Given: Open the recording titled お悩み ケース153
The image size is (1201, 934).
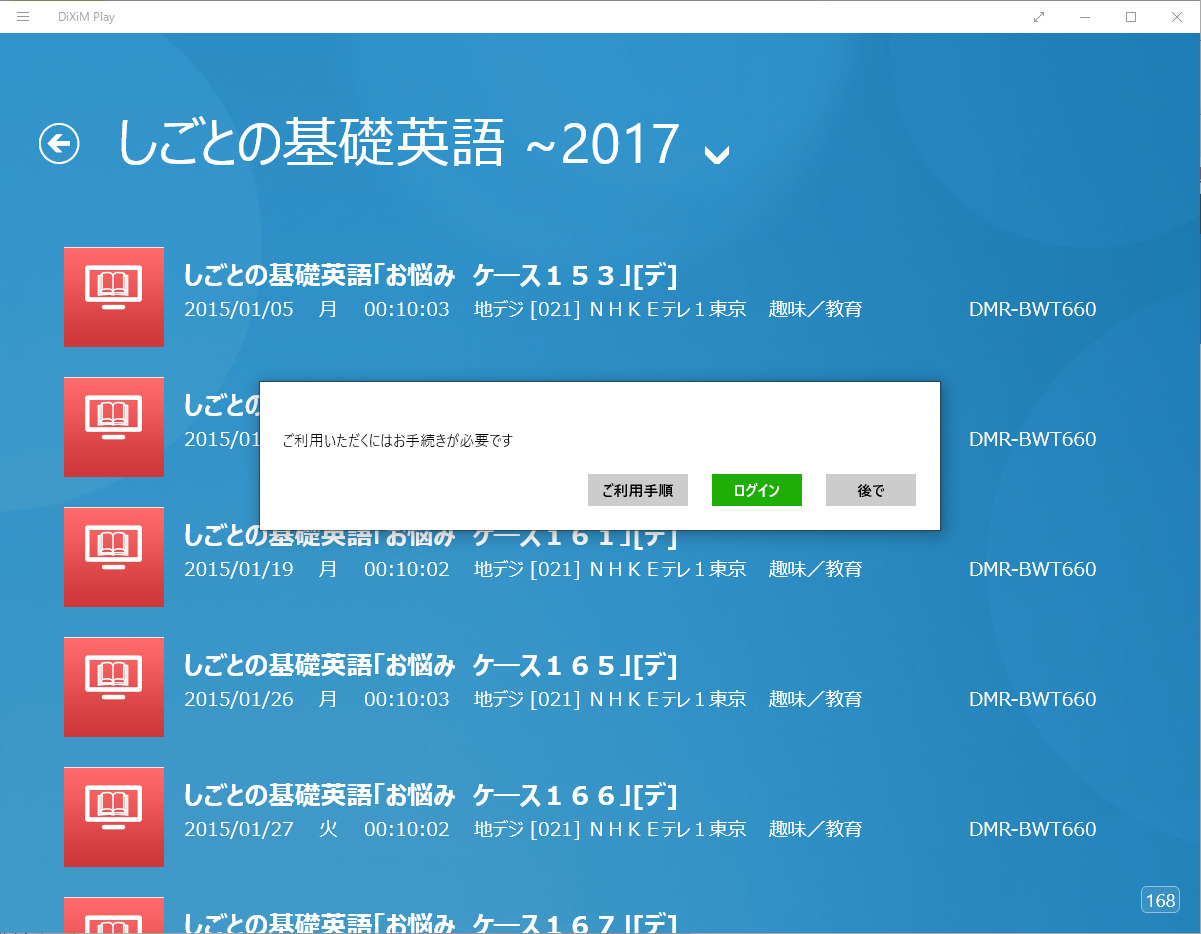Looking at the screenshot, I should coord(430,275).
